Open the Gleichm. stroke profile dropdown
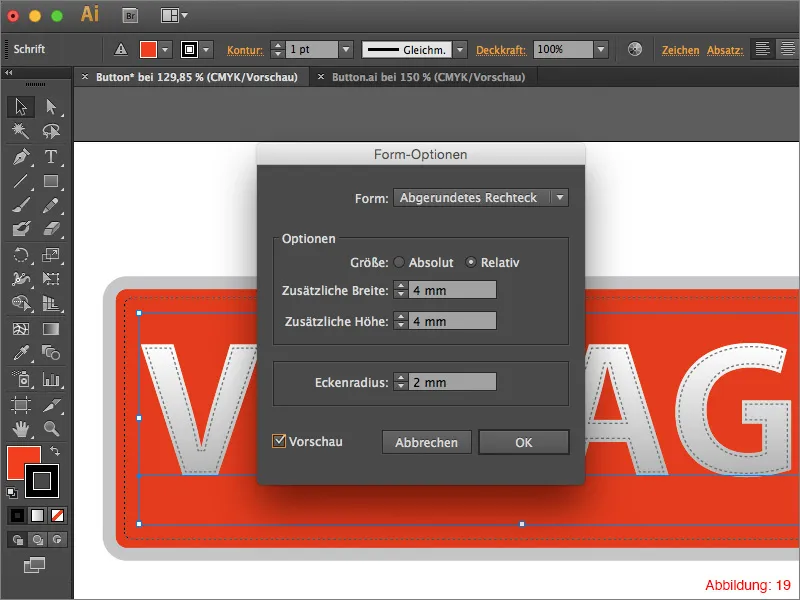The height and width of the screenshot is (600, 800). click(460, 49)
